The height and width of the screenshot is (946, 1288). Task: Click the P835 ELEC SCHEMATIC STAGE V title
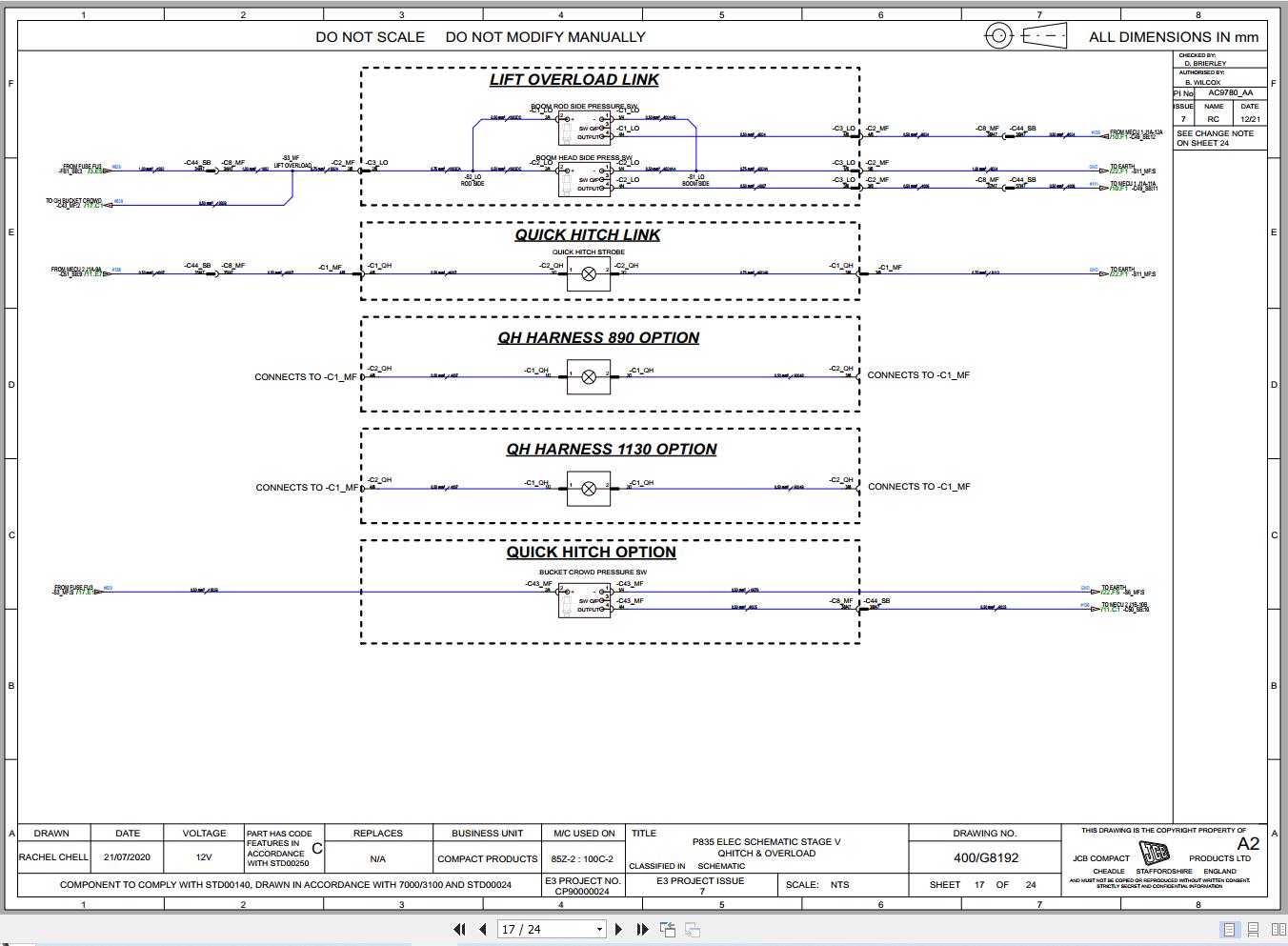[767, 842]
